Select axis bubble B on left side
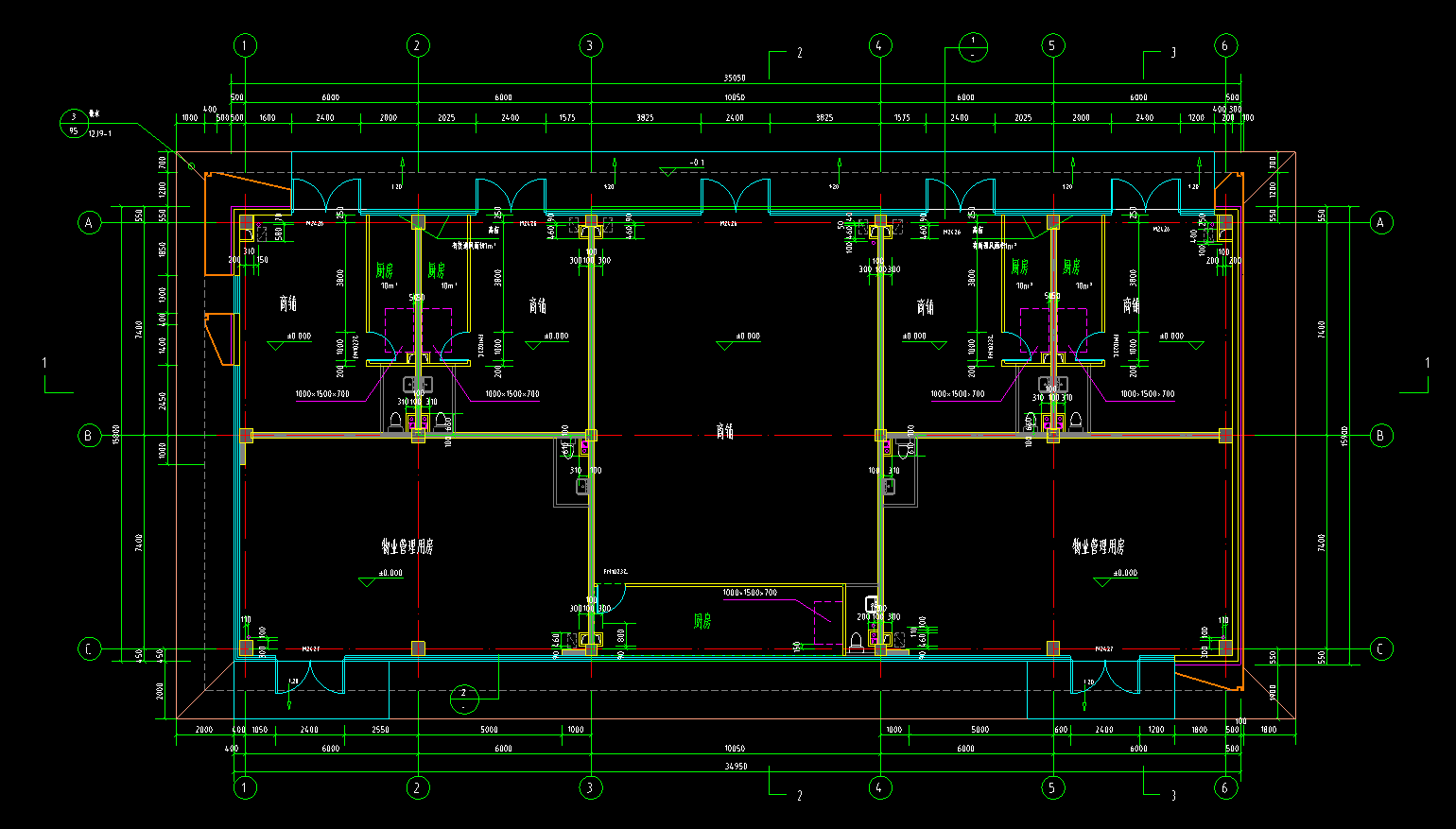Image resolution: width=1456 pixels, height=829 pixels. coord(89,436)
